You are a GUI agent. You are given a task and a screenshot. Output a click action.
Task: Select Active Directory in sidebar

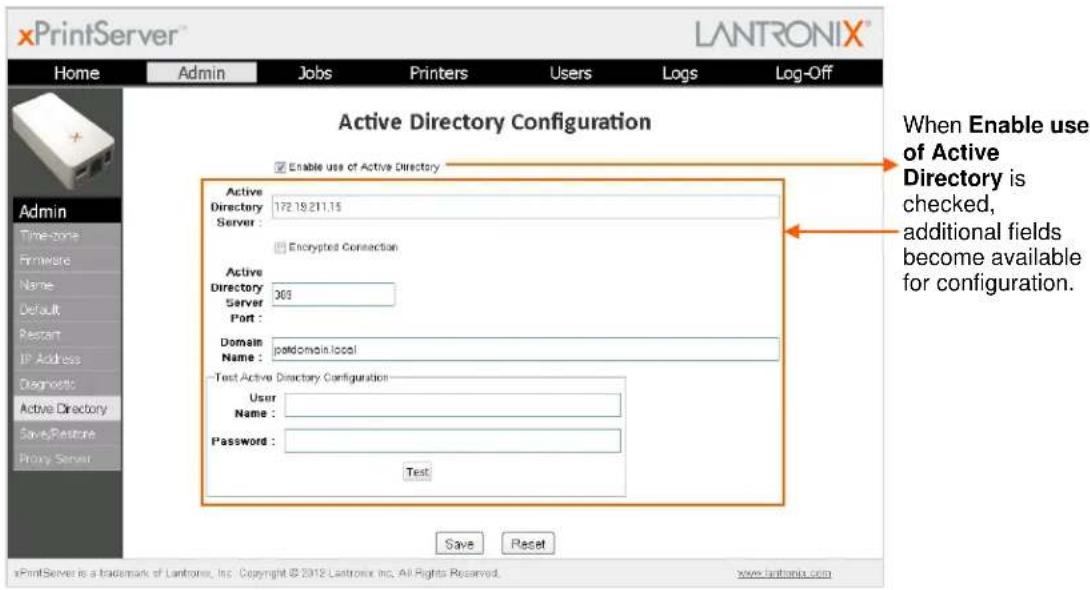tap(67, 409)
